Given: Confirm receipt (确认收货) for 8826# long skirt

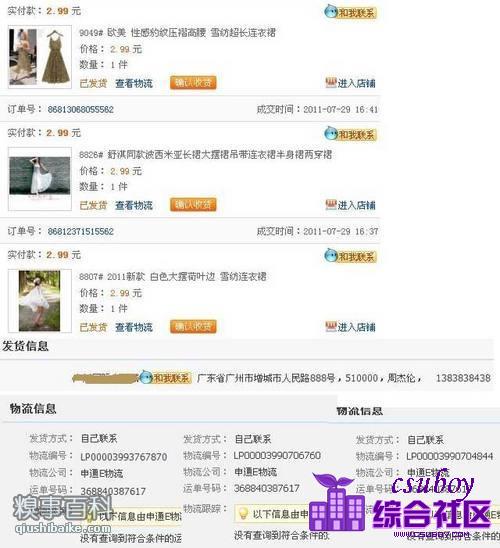Looking at the screenshot, I should [x=193, y=205].
